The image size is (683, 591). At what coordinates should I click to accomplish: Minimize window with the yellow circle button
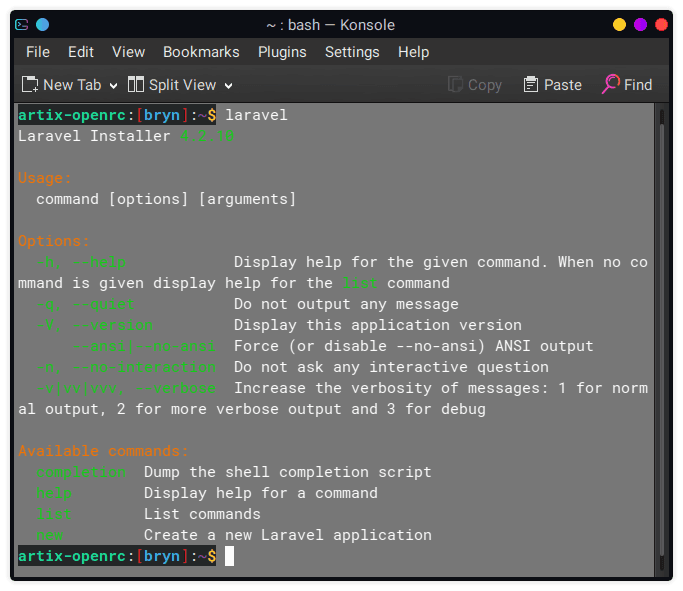click(x=619, y=24)
